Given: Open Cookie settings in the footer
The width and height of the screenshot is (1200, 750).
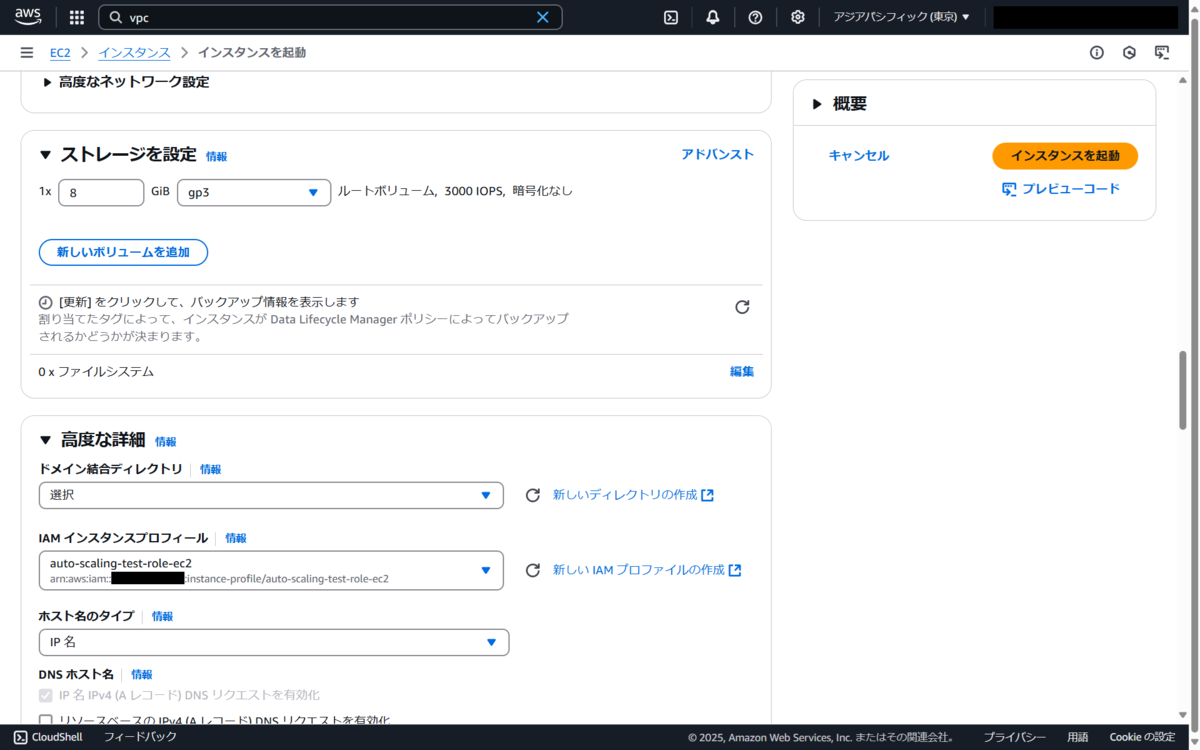Looking at the screenshot, I should pos(1142,737).
